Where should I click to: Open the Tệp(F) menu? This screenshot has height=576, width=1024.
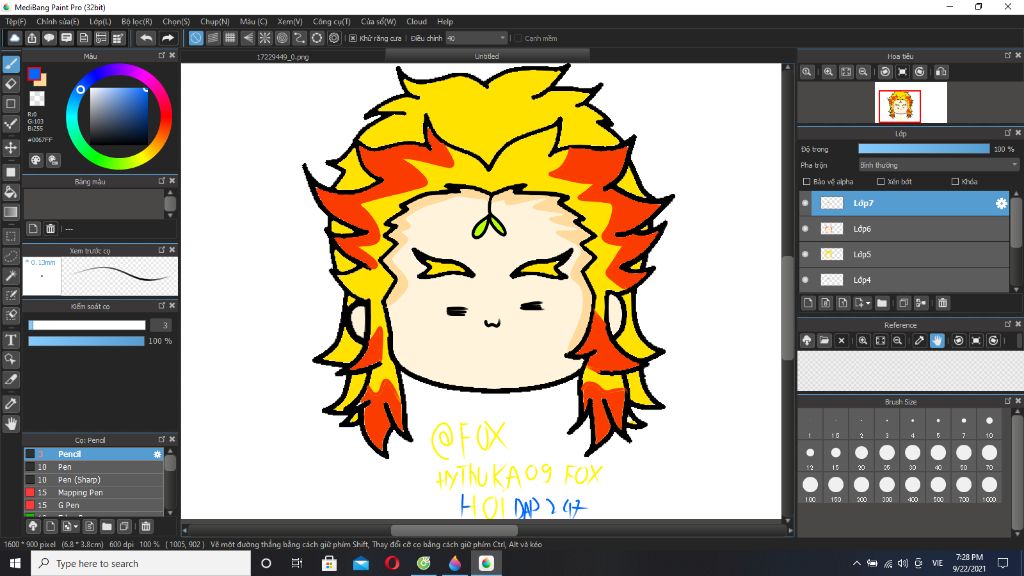pos(16,22)
